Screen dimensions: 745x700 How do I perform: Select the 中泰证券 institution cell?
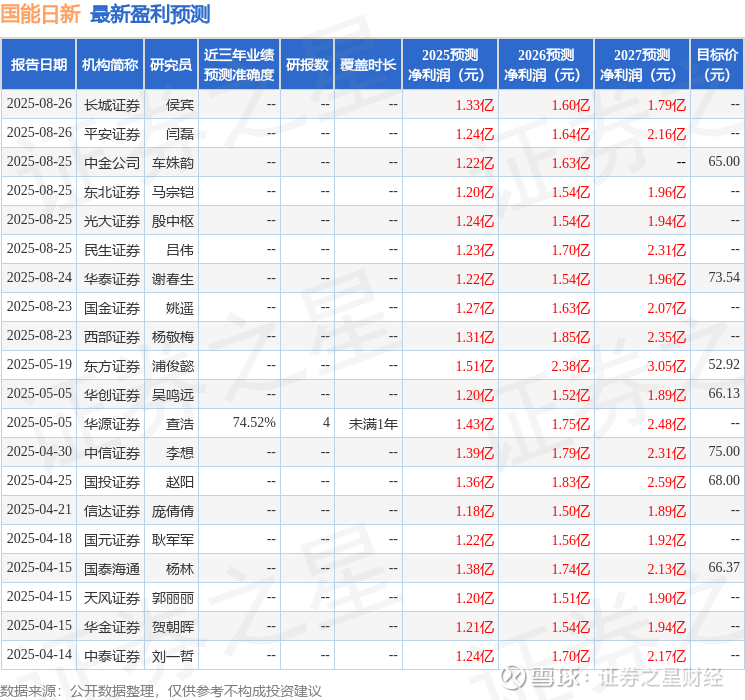[112, 656]
